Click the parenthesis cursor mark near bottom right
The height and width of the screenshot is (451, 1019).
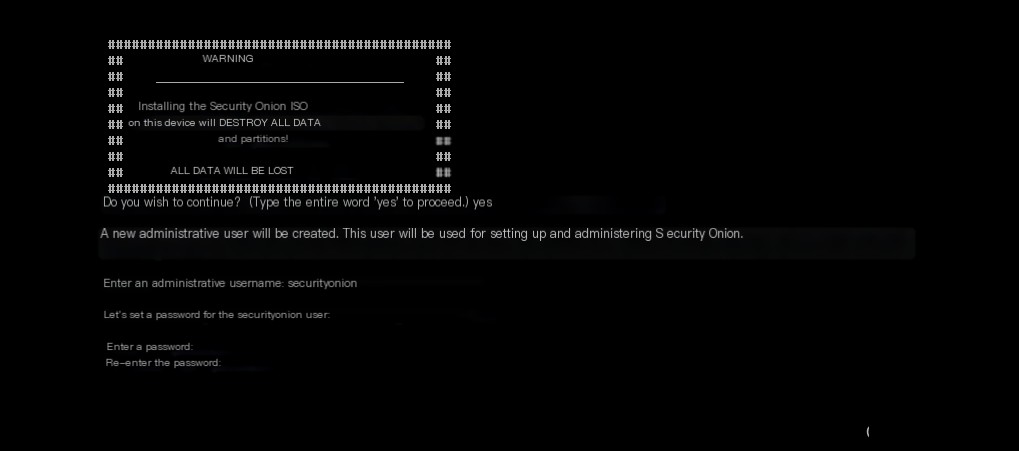pyautogui.click(x=868, y=432)
